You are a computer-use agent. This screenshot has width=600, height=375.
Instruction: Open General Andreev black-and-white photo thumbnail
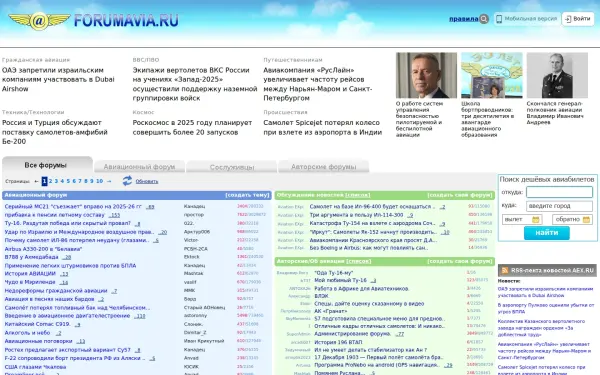pos(557,75)
